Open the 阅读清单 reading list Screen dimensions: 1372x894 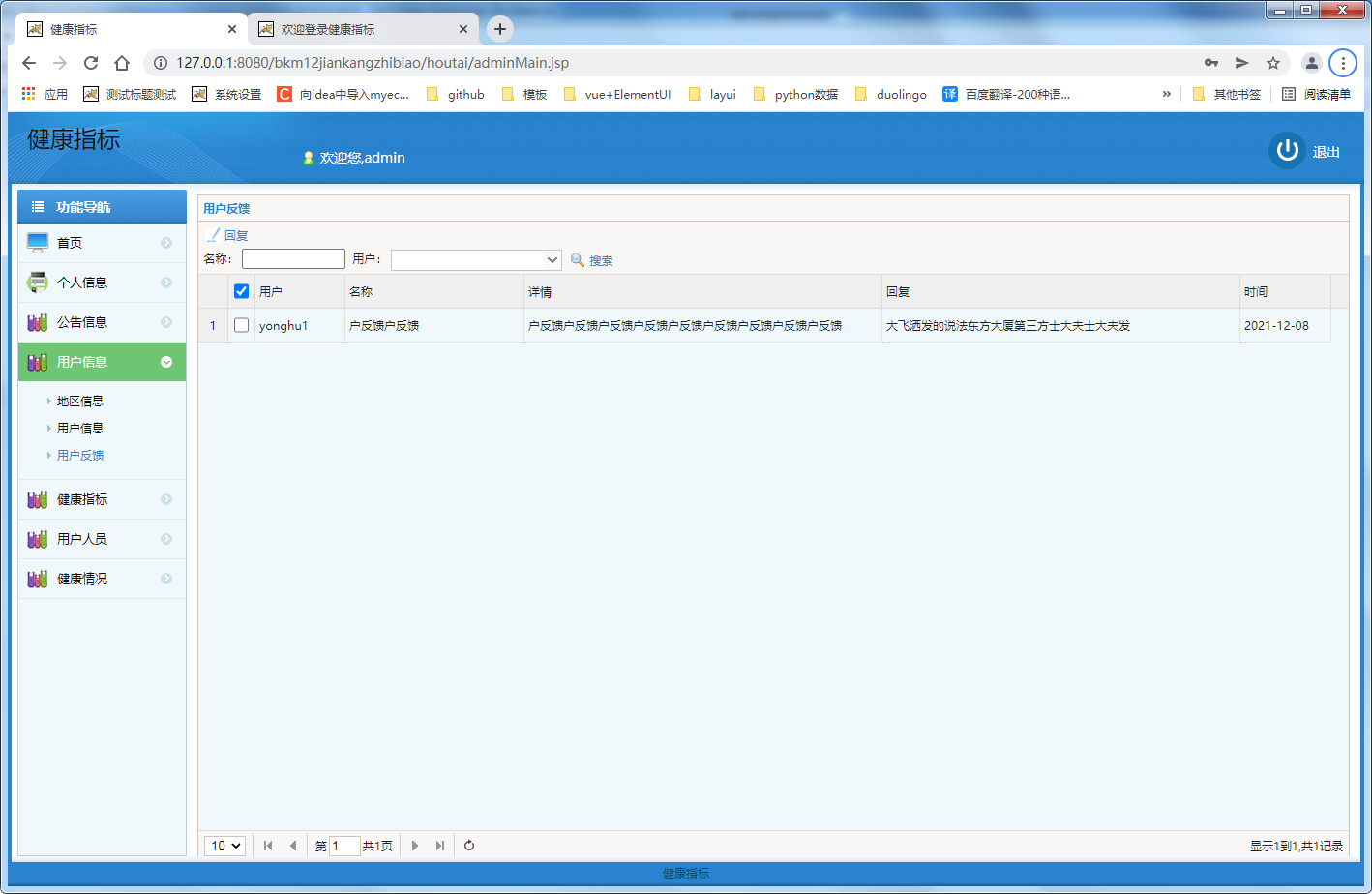[x=1316, y=94]
